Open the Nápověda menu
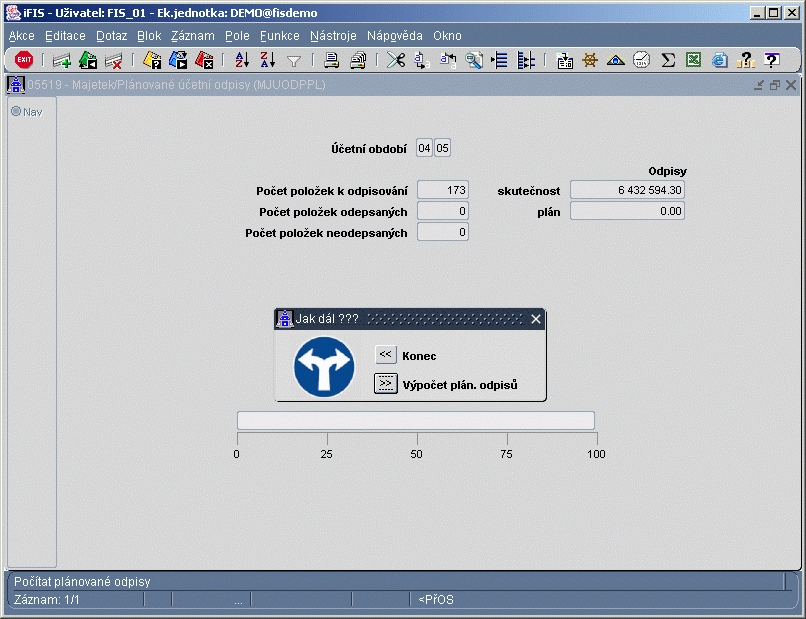This screenshot has height=619, width=806. tap(394, 36)
